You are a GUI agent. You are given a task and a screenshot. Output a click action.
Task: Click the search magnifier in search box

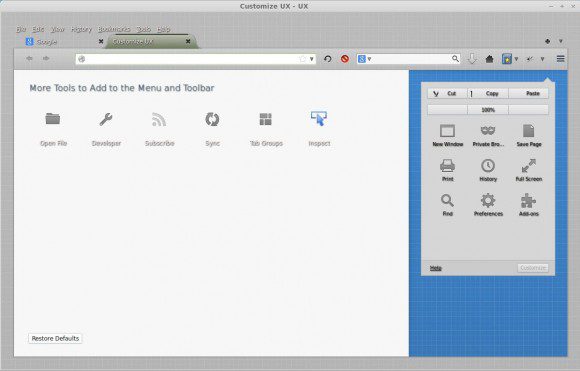click(455, 59)
